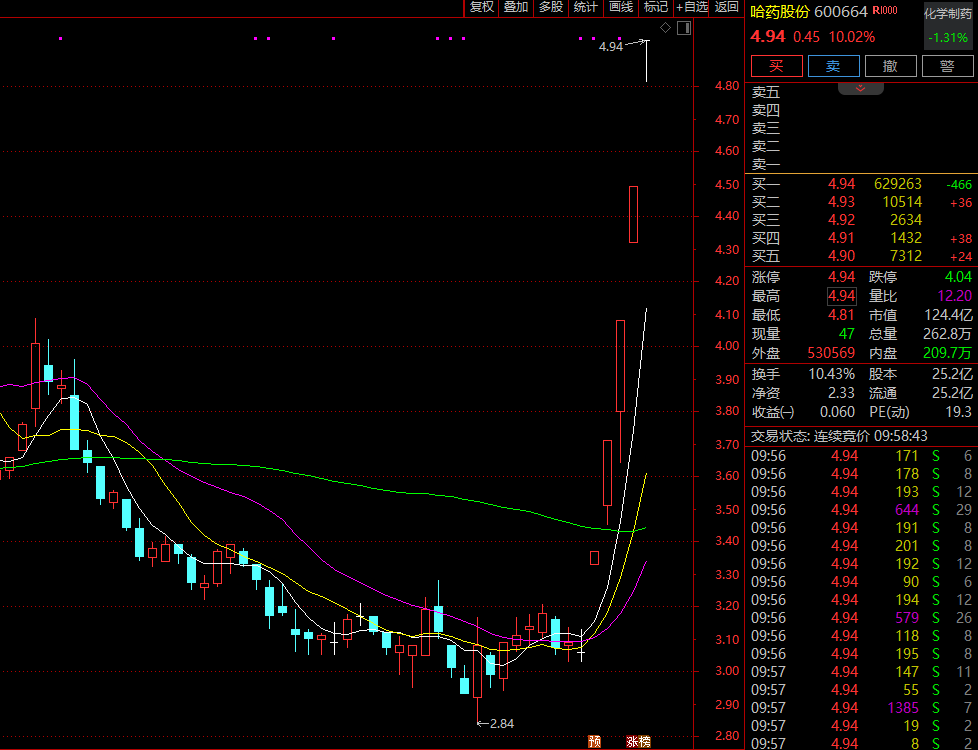Click 买三 bid price 4.92
978x750 pixels.
841,220
